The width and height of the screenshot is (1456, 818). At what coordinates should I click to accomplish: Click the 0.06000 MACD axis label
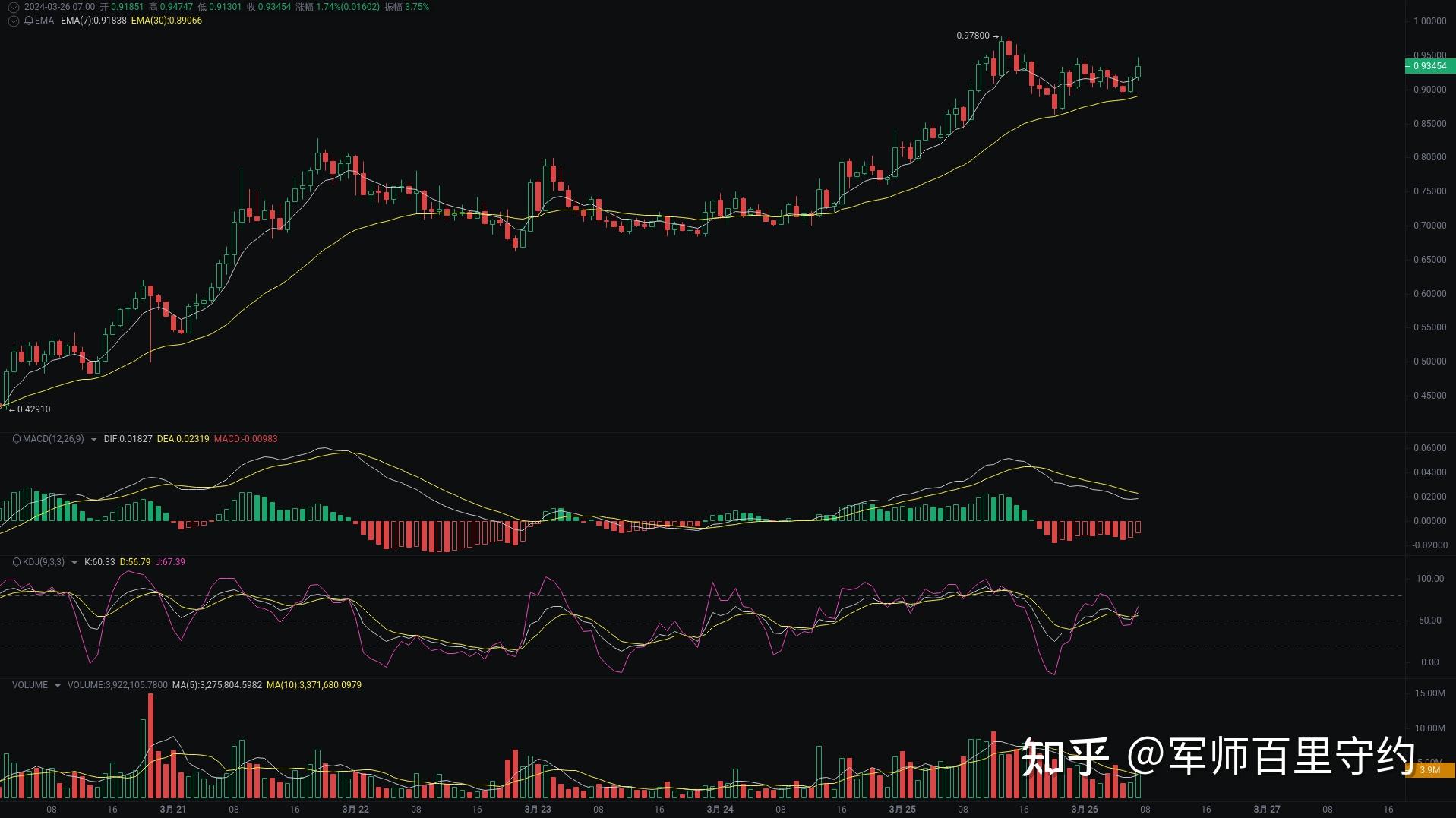click(1429, 448)
